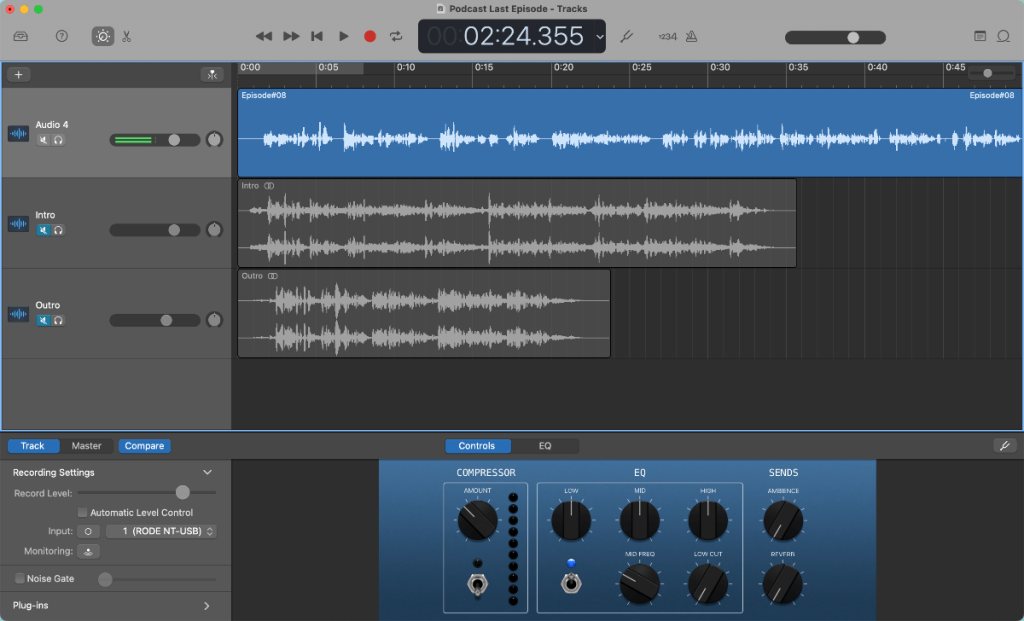Open the Smart Controls panel icon

pyautogui.click(x=102, y=36)
